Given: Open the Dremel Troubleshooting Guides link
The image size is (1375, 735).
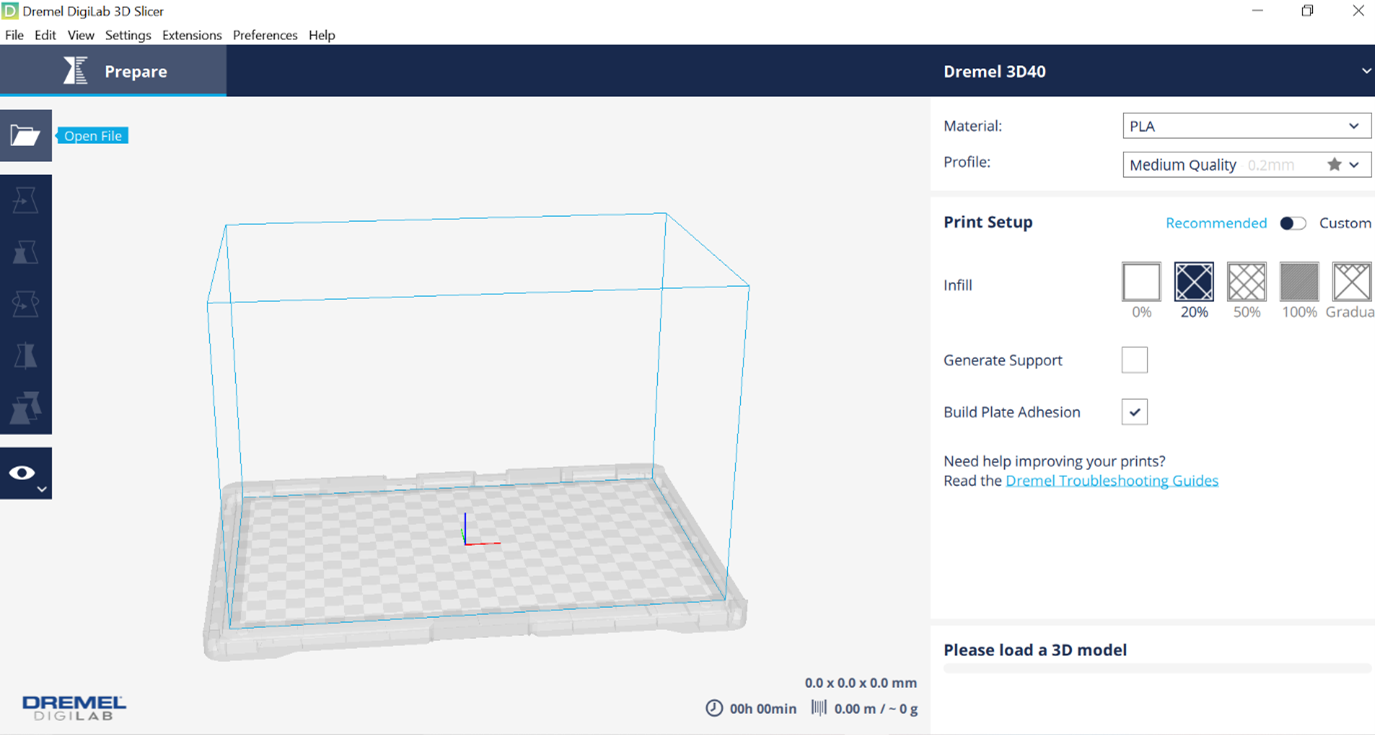Looking at the screenshot, I should coord(1112,481).
